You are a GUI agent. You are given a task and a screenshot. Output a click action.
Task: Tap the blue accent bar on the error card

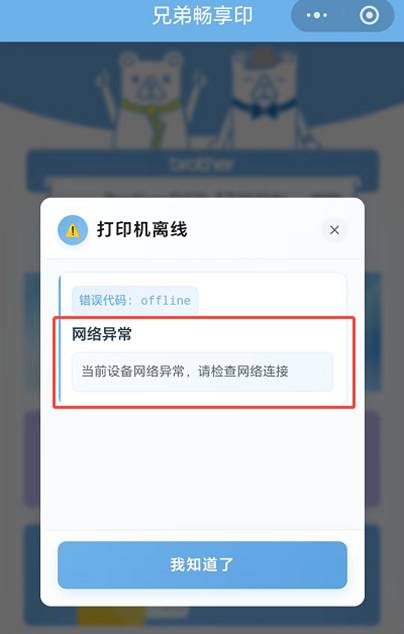60,339
